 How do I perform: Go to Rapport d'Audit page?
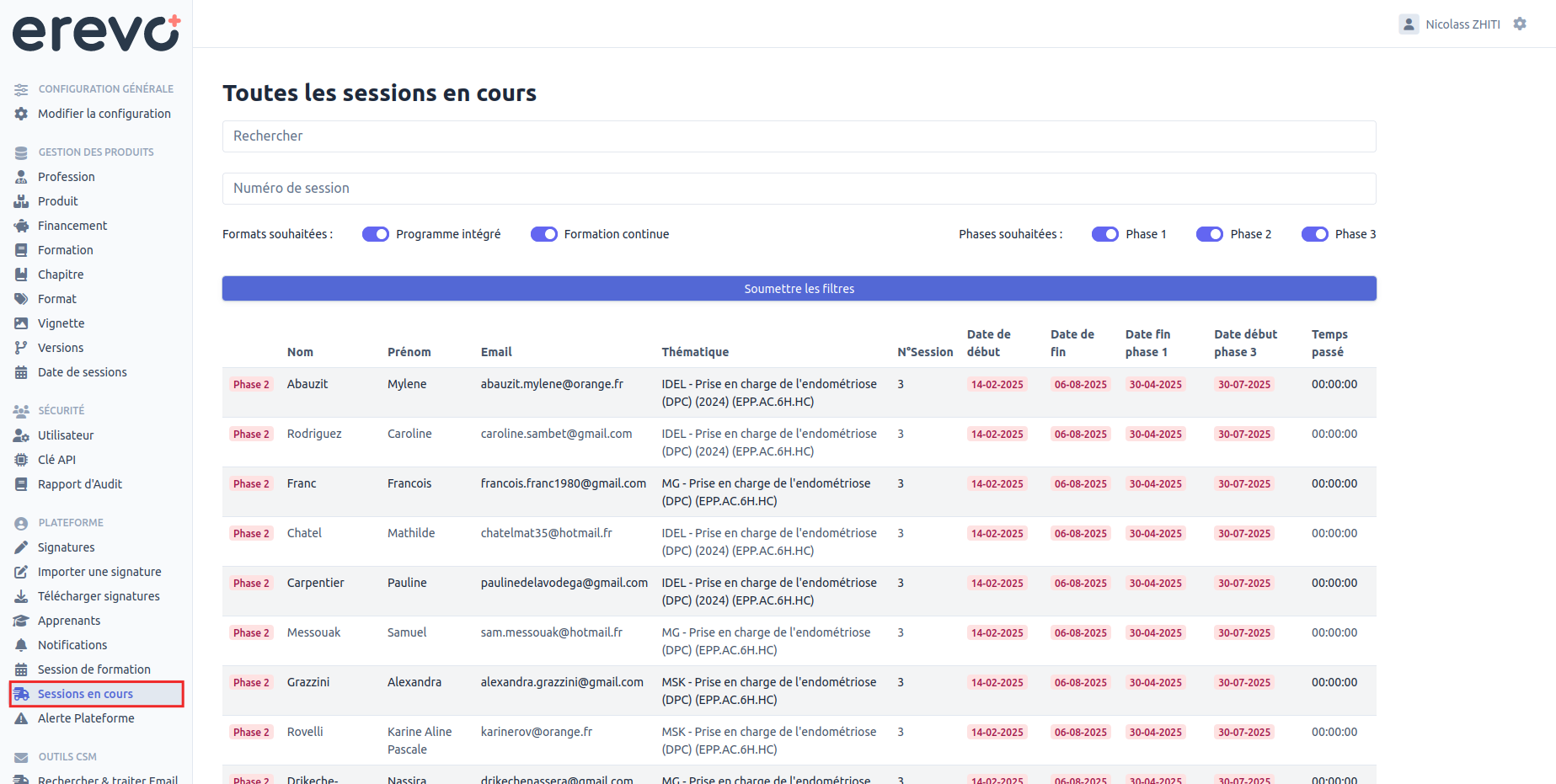pyautogui.click(x=80, y=484)
